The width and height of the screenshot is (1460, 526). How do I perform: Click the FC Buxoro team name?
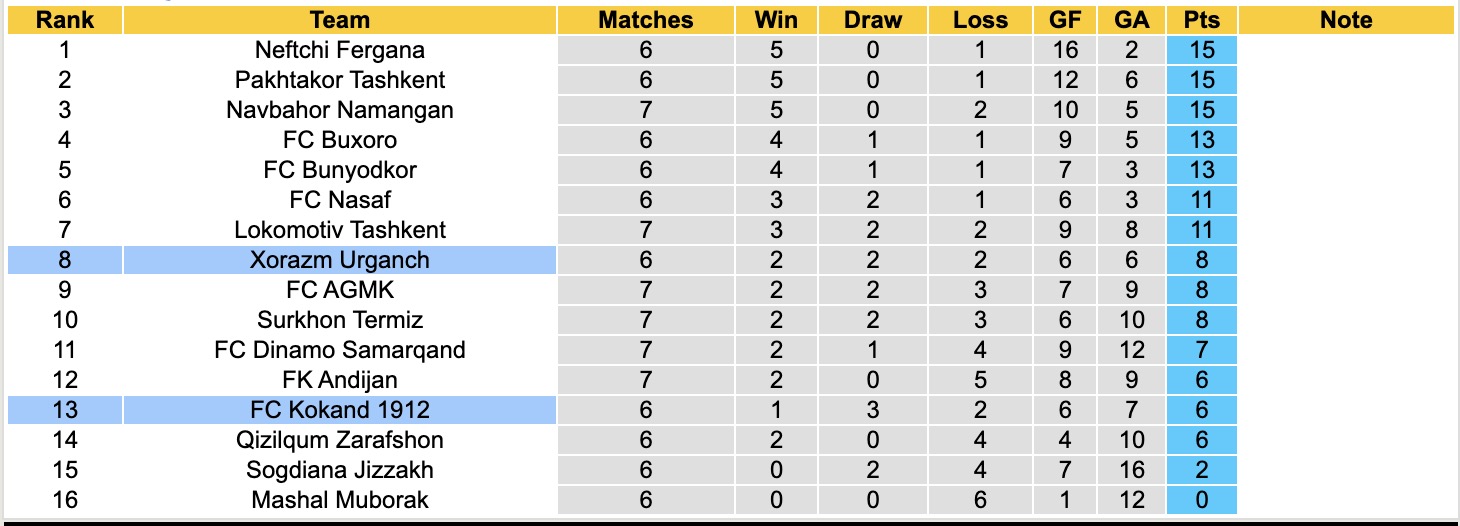point(340,140)
